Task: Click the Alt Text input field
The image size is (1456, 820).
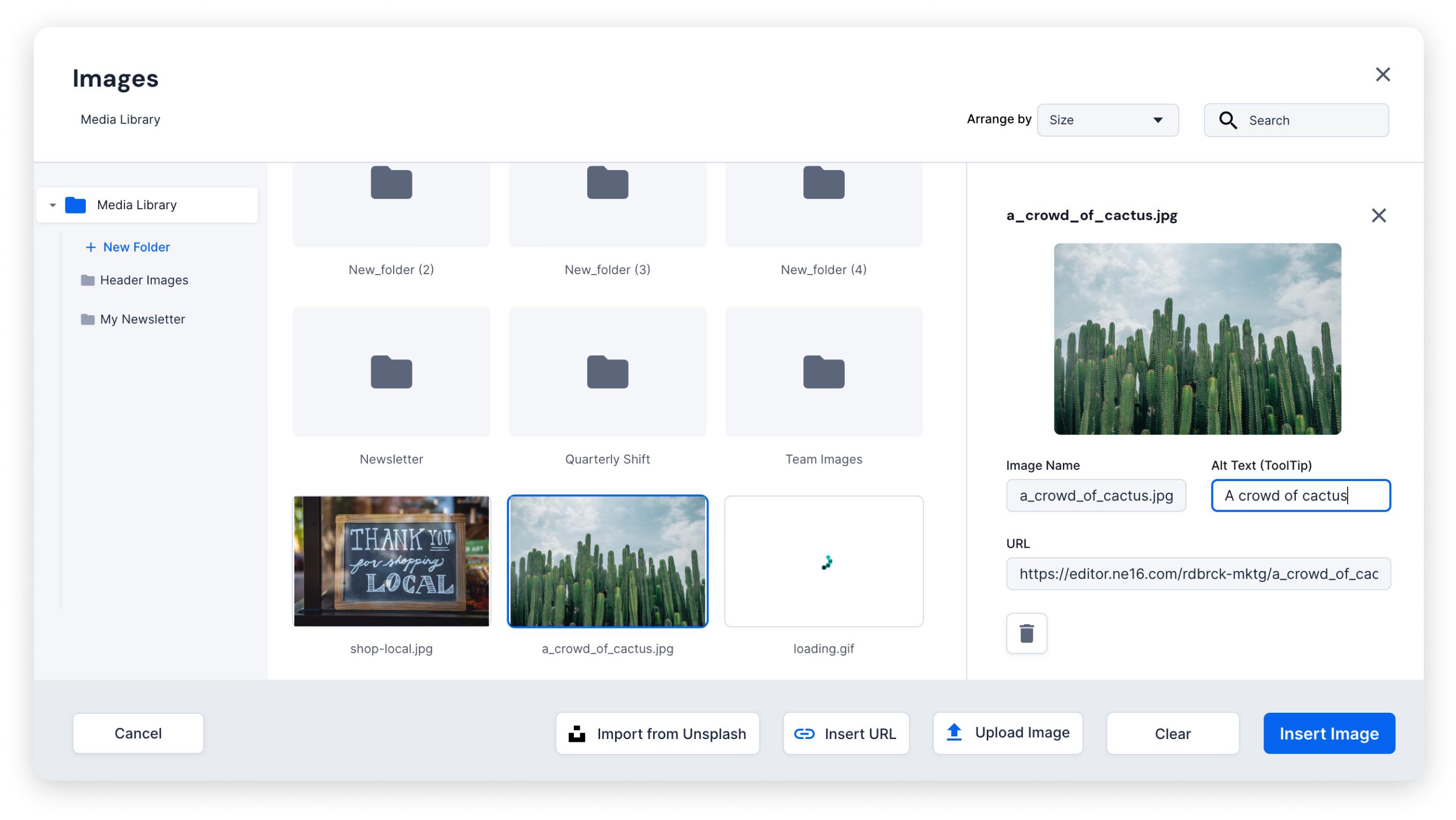Action: [x=1300, y=496]
